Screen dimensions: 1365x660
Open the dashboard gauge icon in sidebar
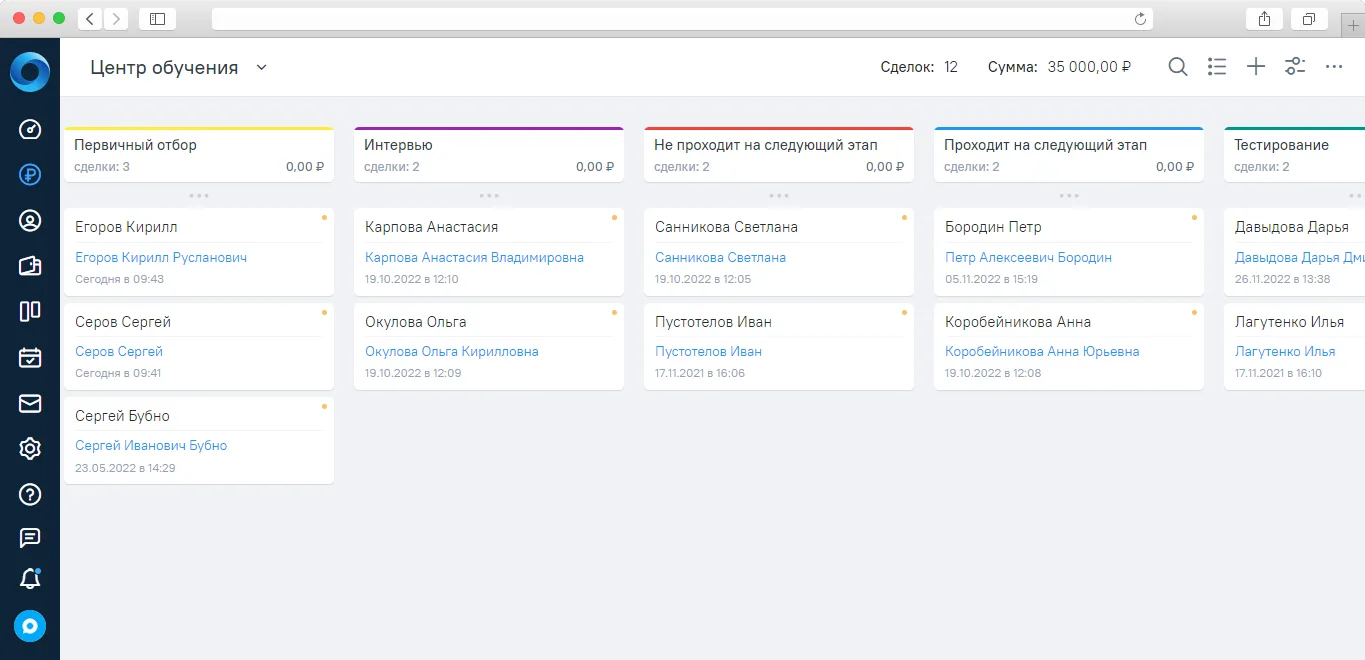point(30,129)
